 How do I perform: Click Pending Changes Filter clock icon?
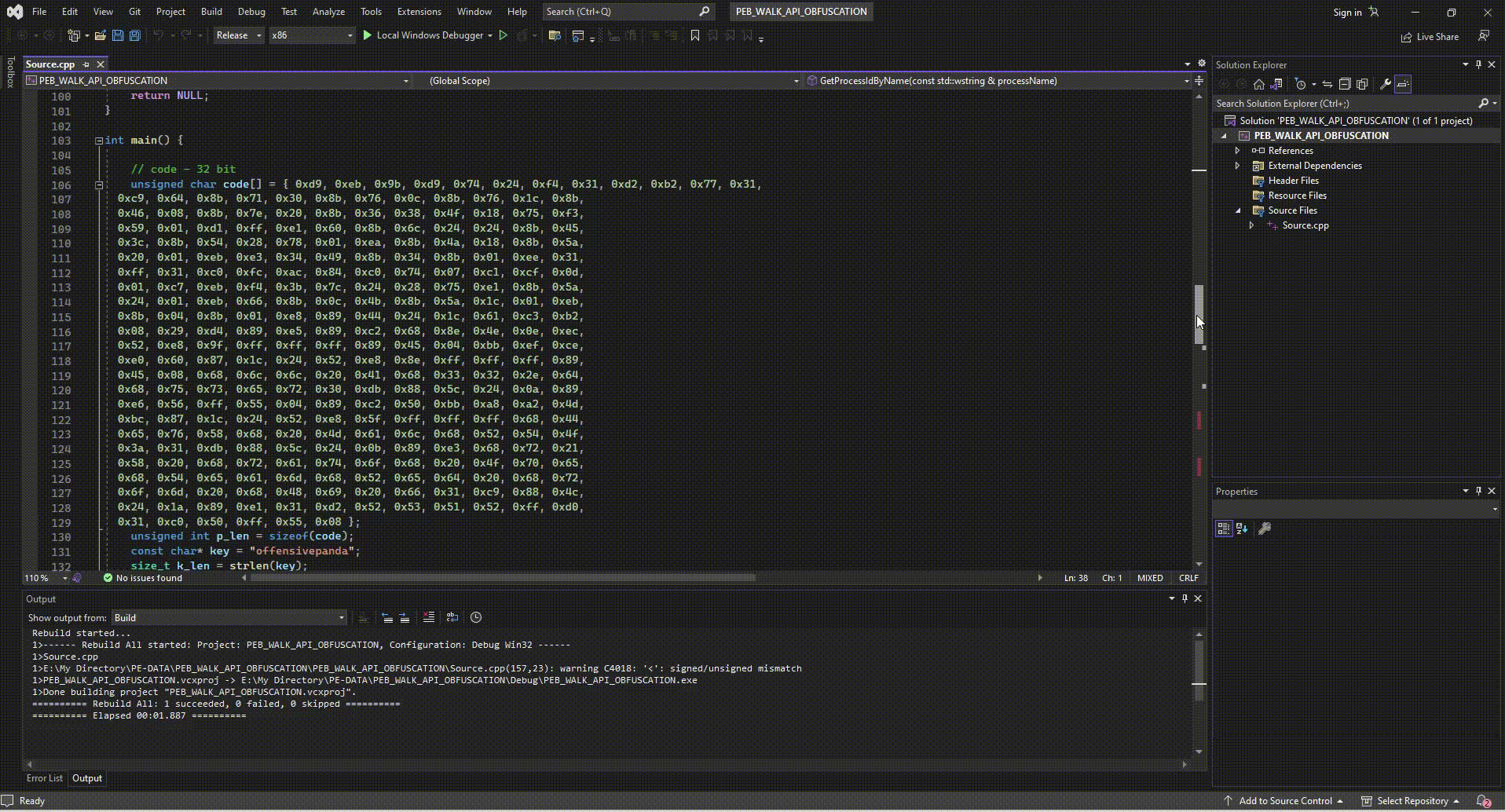pyautogui.click(x=1302, y=84)
